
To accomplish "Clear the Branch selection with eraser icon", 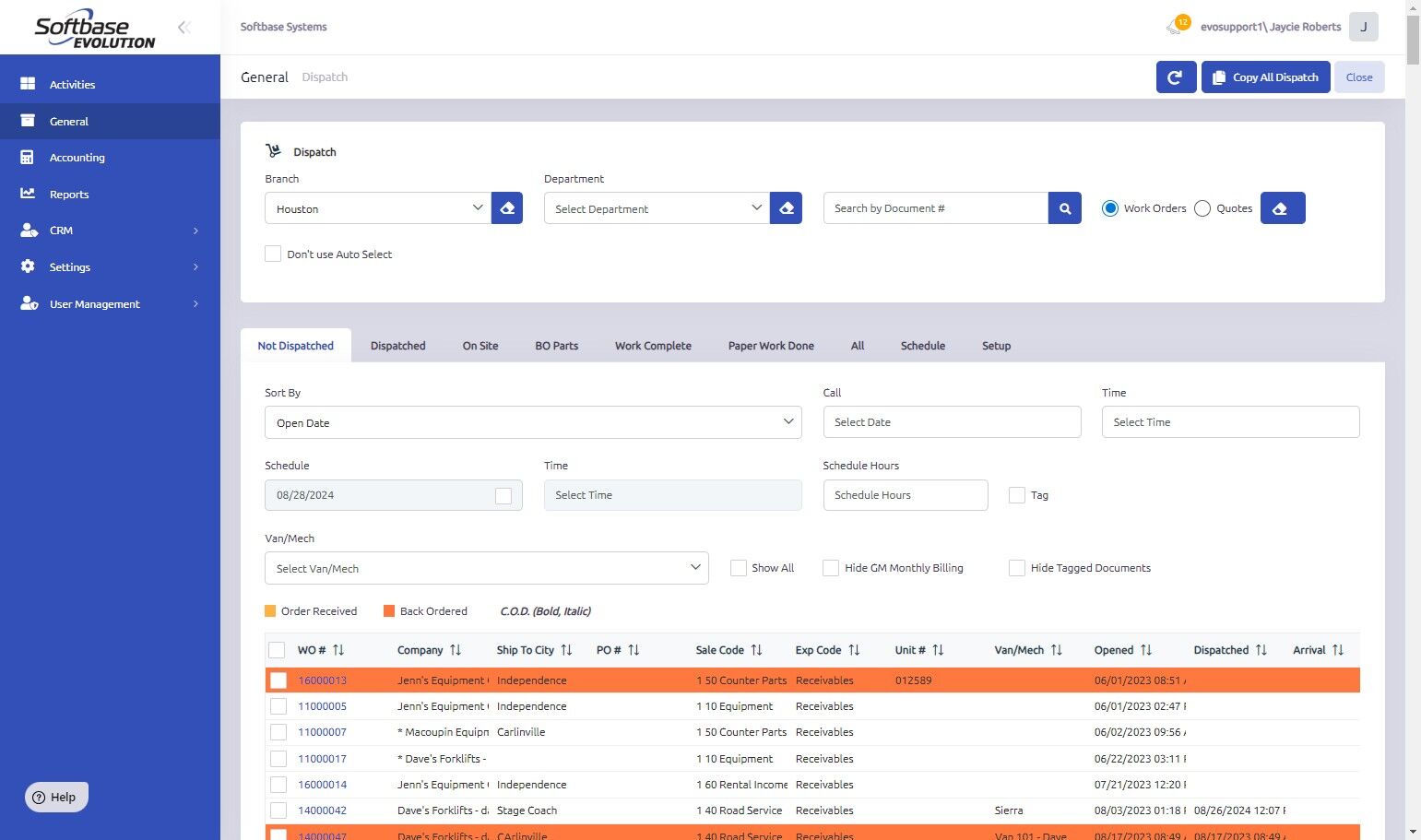I will click(507, 208).
